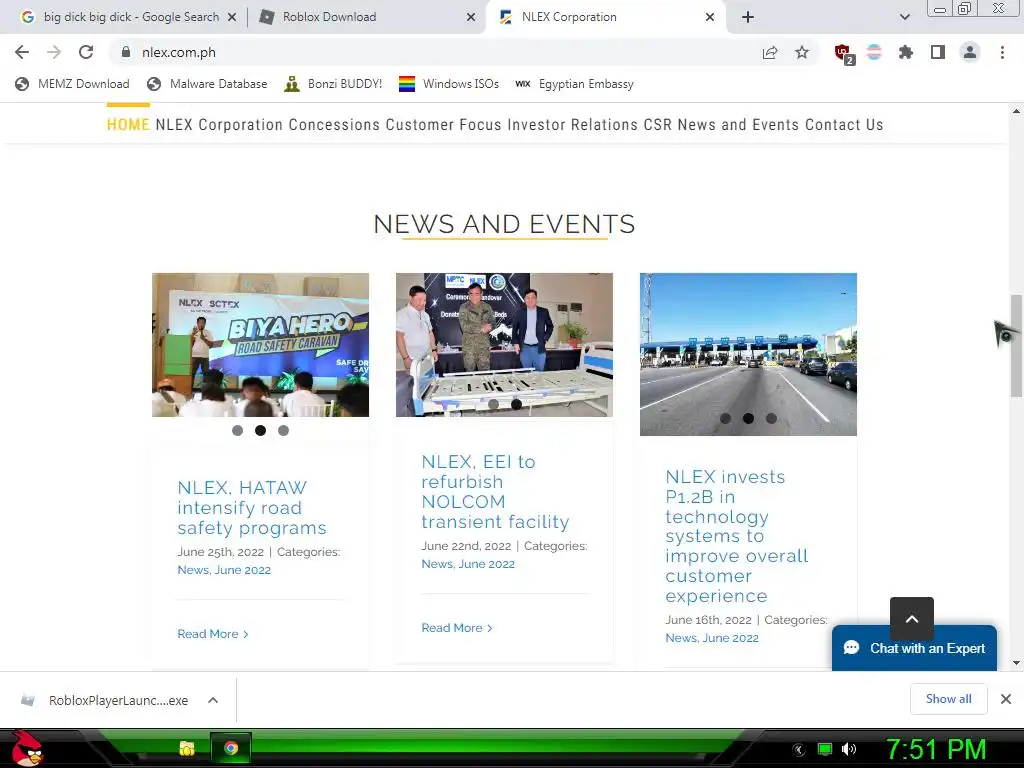
Task: Select middle slide dot on toll plaza image
Action: (748, 418)
